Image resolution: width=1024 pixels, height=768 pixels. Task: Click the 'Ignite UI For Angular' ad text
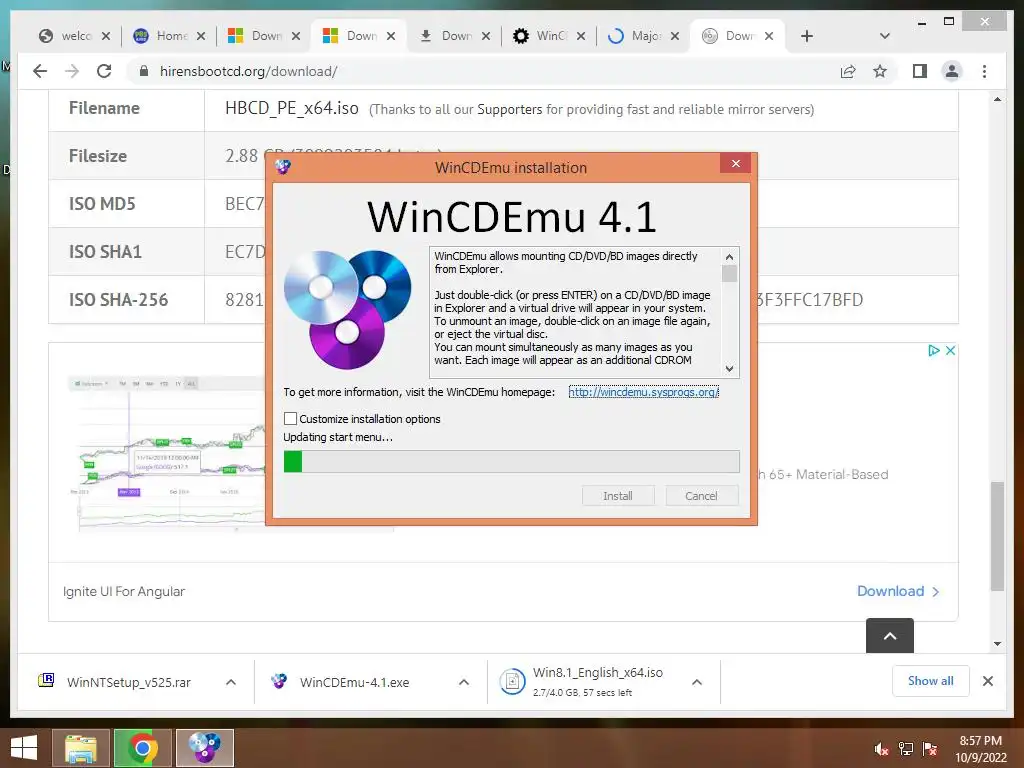(123, 591)
